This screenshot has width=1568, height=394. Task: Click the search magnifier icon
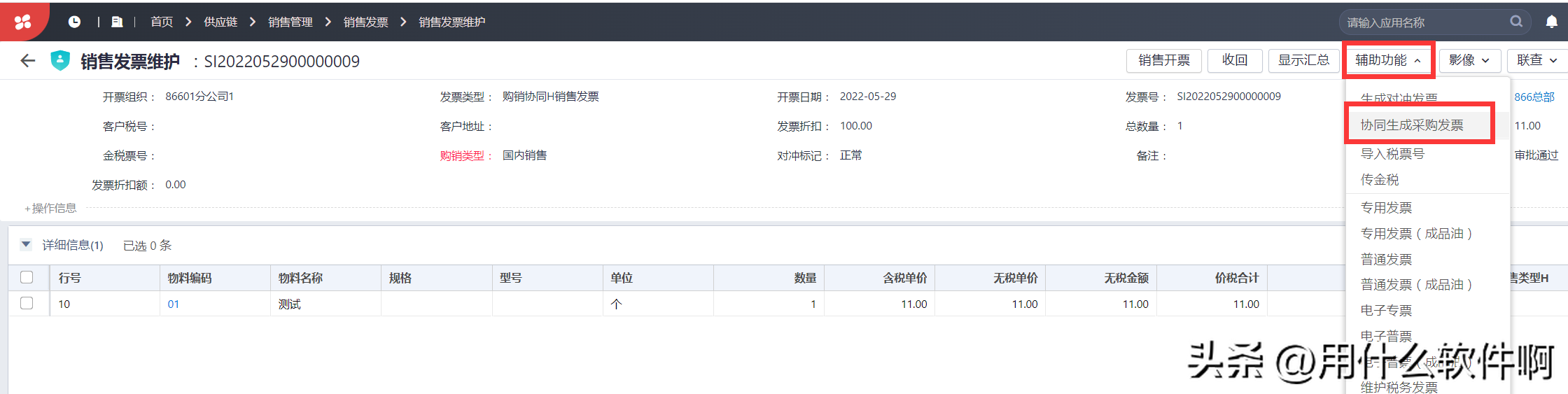pos(1516,22)
